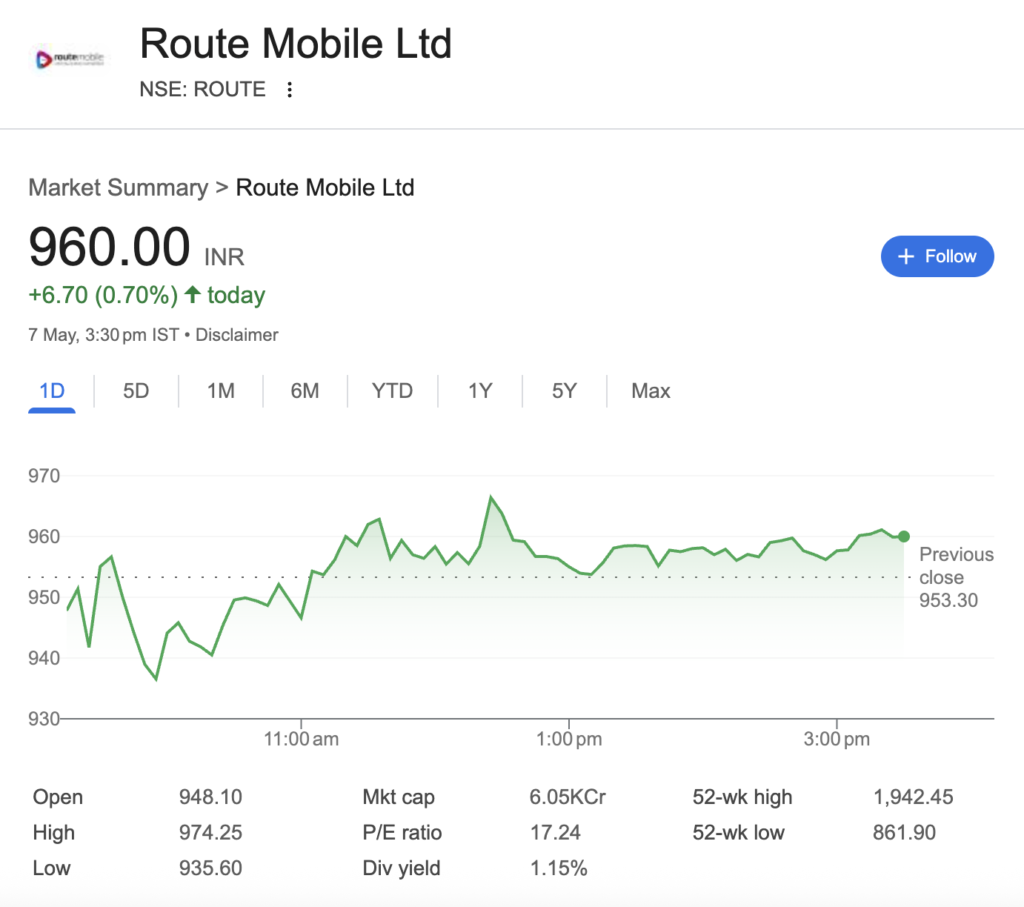1024x907 pixels.
Task: Click the Open value 948.10
Action: [x=210, y=797]
